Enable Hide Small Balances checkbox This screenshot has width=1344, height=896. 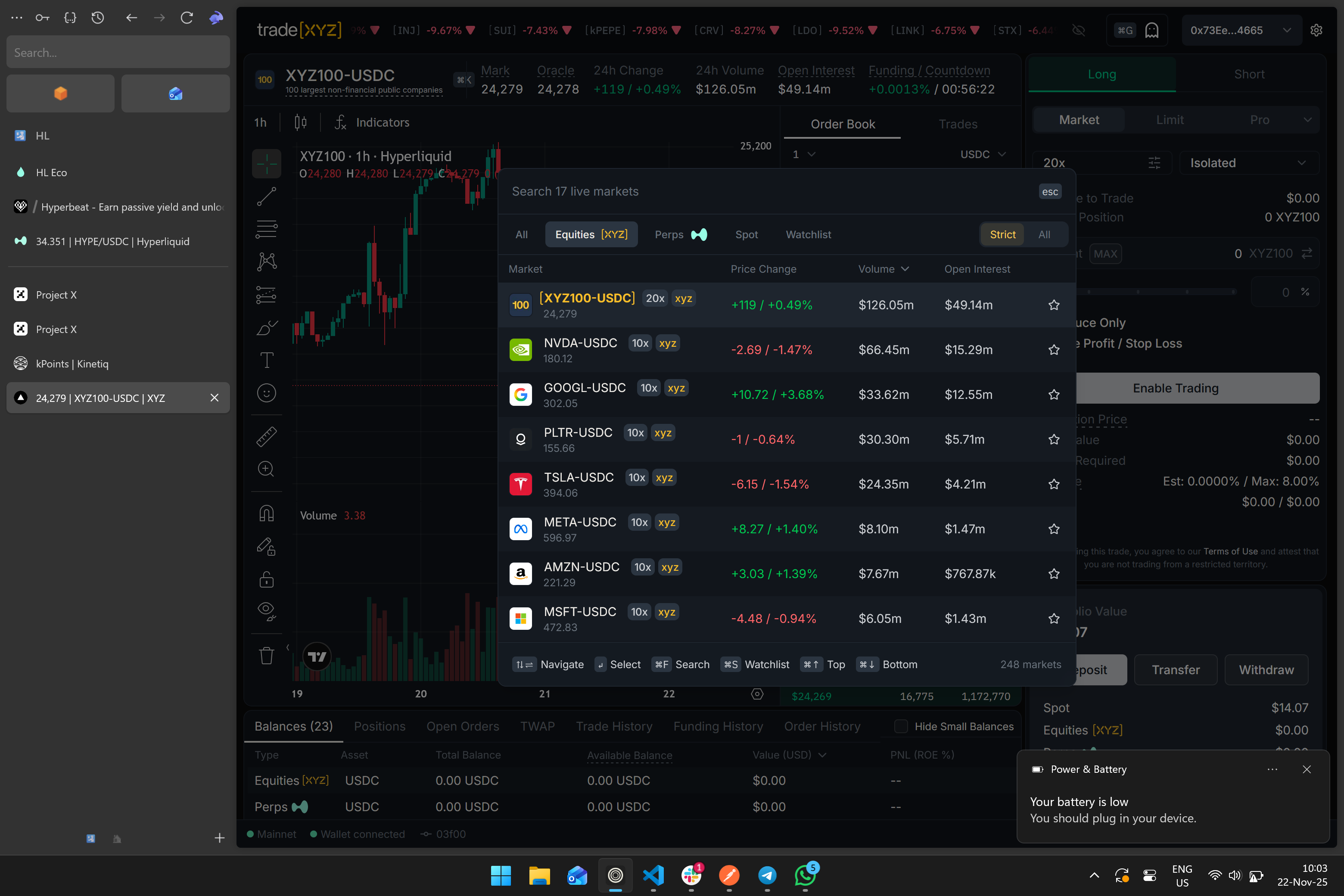coord(901,726)
